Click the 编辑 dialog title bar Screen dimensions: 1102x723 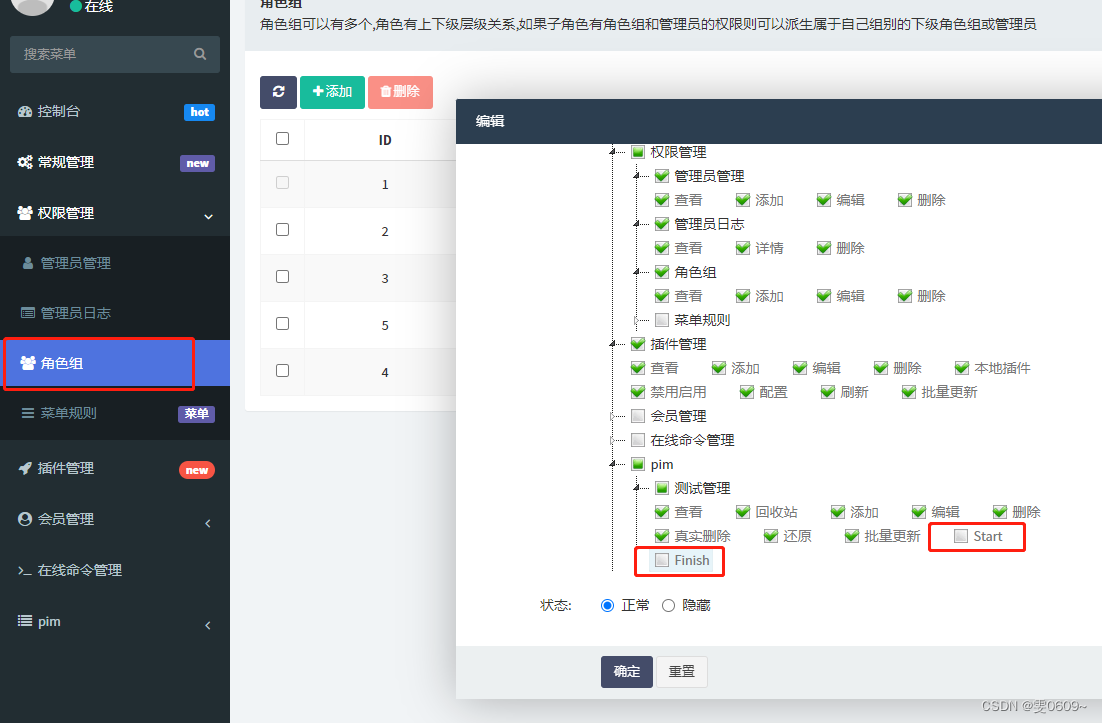(779, 121)
